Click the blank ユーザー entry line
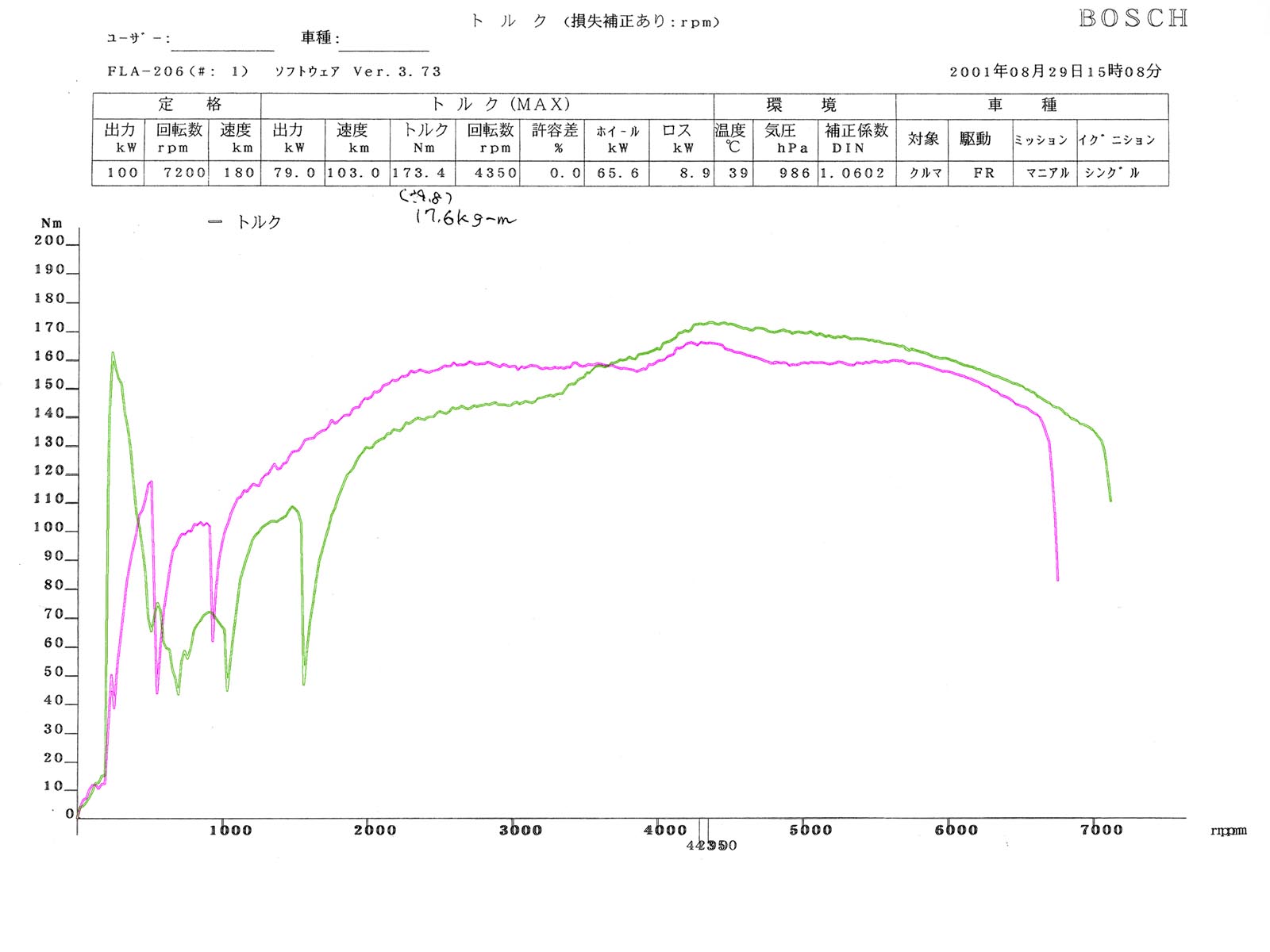The height and width of the screenshot is (952, 1270). pos(222,46)
